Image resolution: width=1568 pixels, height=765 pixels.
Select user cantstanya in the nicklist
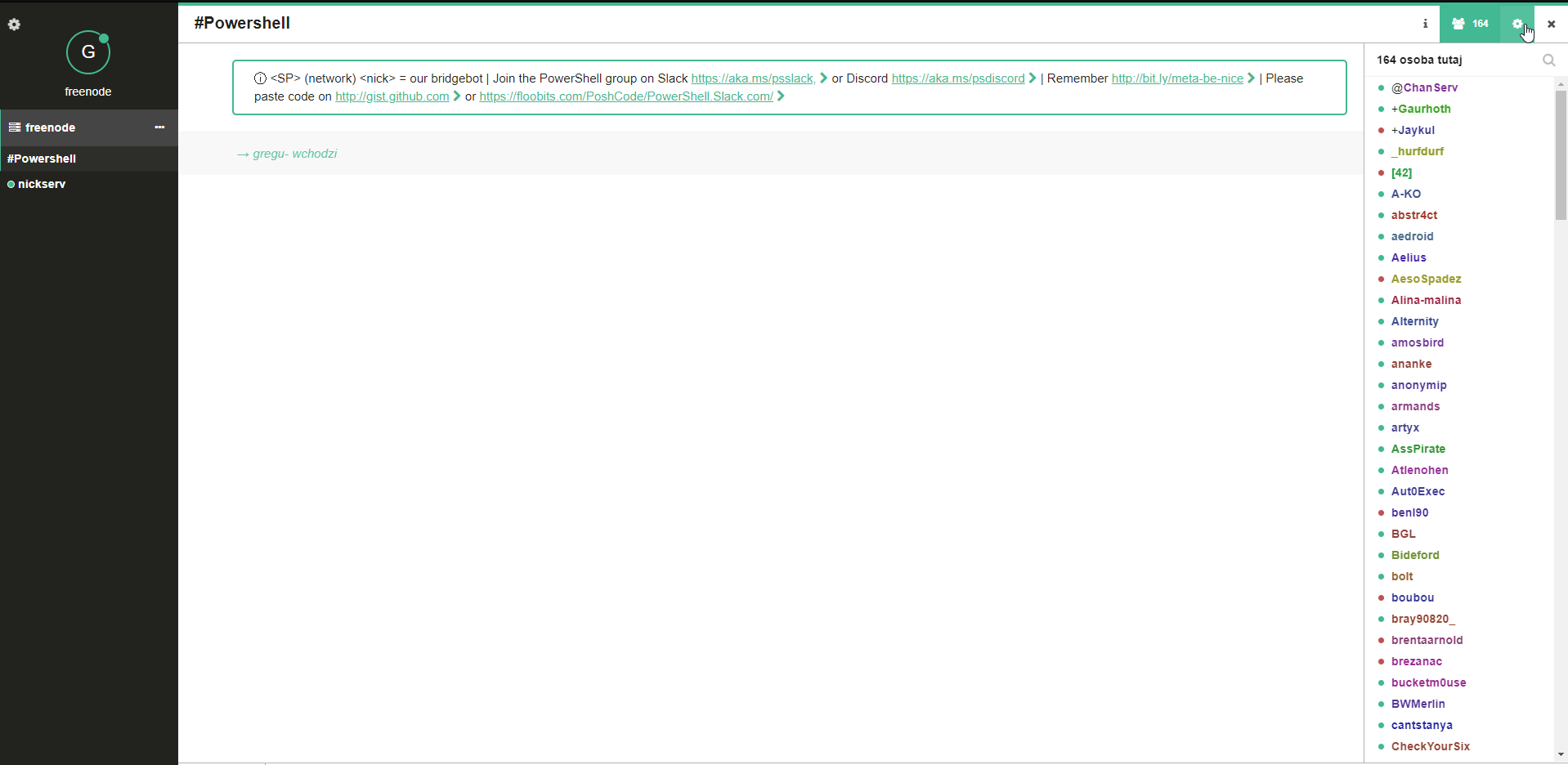(1422, 725)
